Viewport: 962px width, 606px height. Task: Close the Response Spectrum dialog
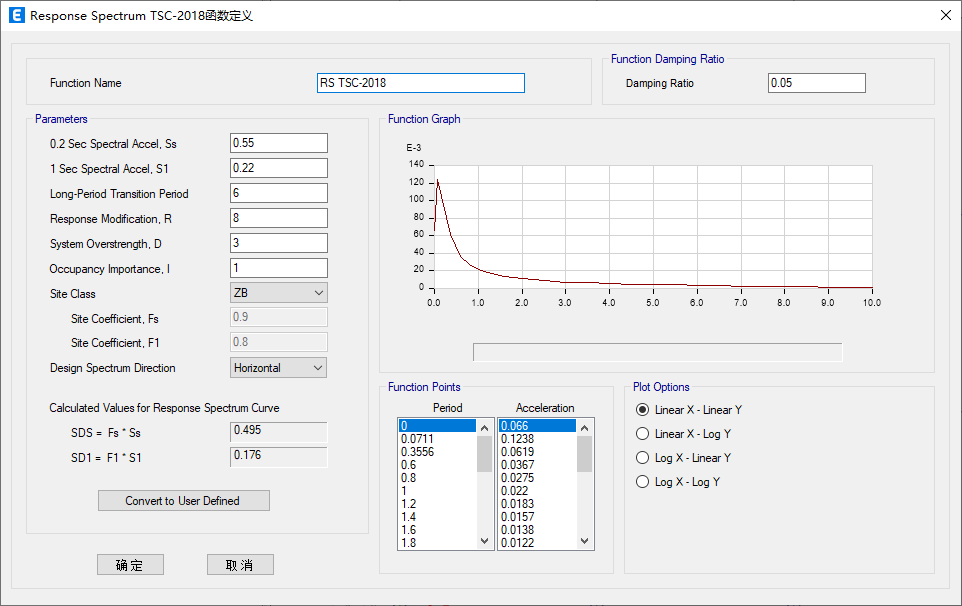coord(945,15)
